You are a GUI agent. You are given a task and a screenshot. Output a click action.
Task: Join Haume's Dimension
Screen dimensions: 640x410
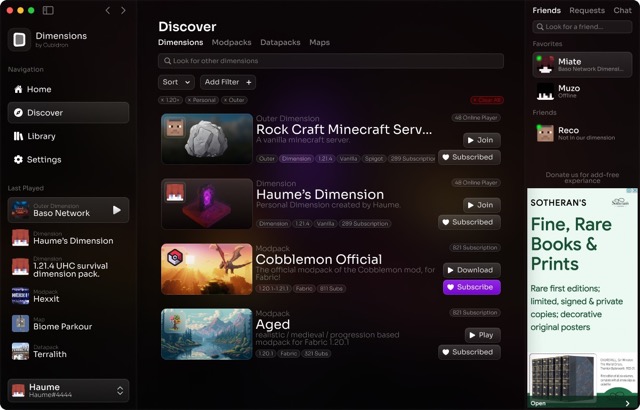point(482,205)
